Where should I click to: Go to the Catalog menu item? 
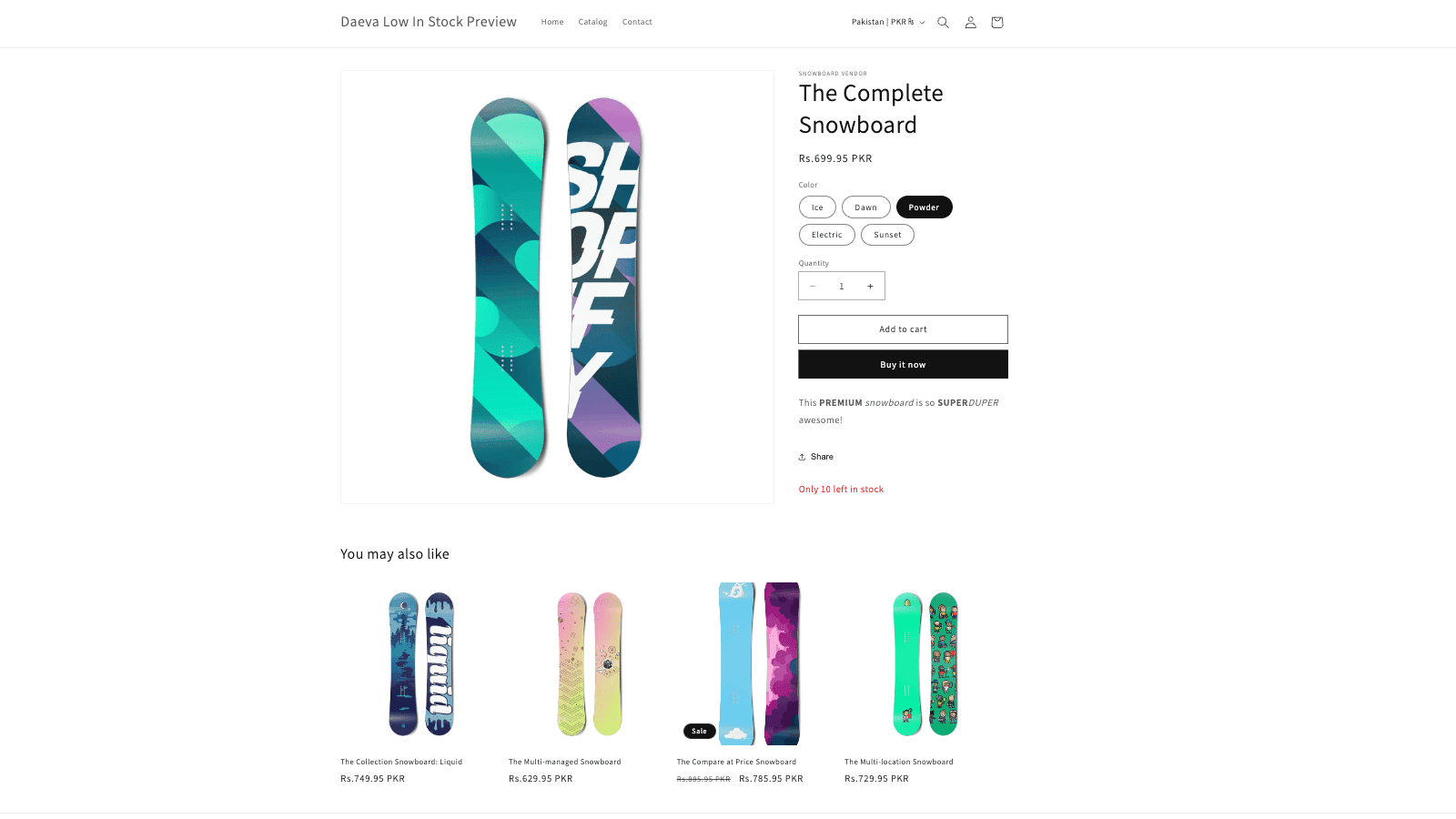coord(592,22)
